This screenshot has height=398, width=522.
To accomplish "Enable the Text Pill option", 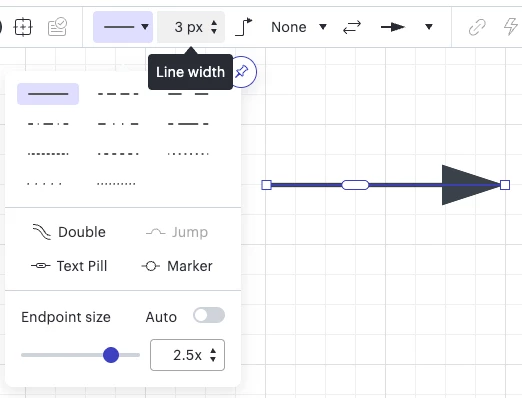I will coord(69,266).
